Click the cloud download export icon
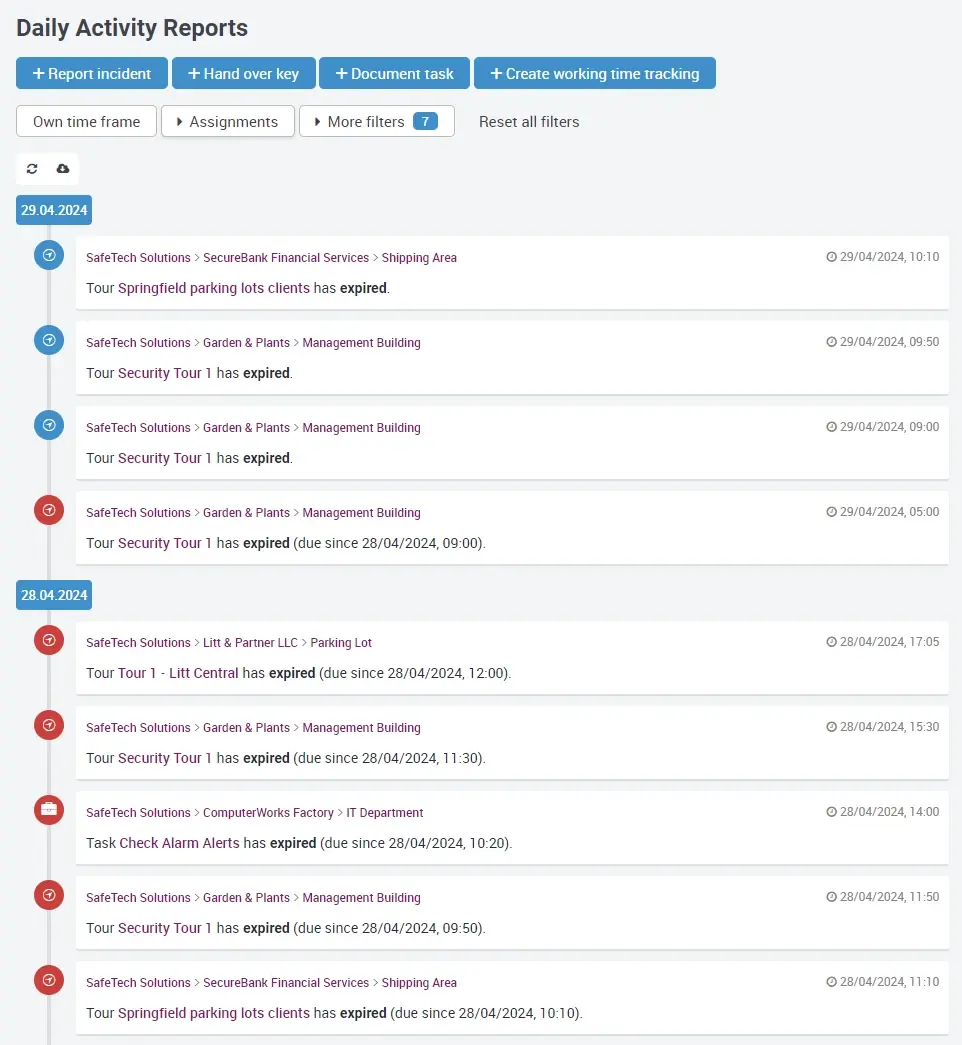The width and height of the screenshot is (962, 1045). 63,169
